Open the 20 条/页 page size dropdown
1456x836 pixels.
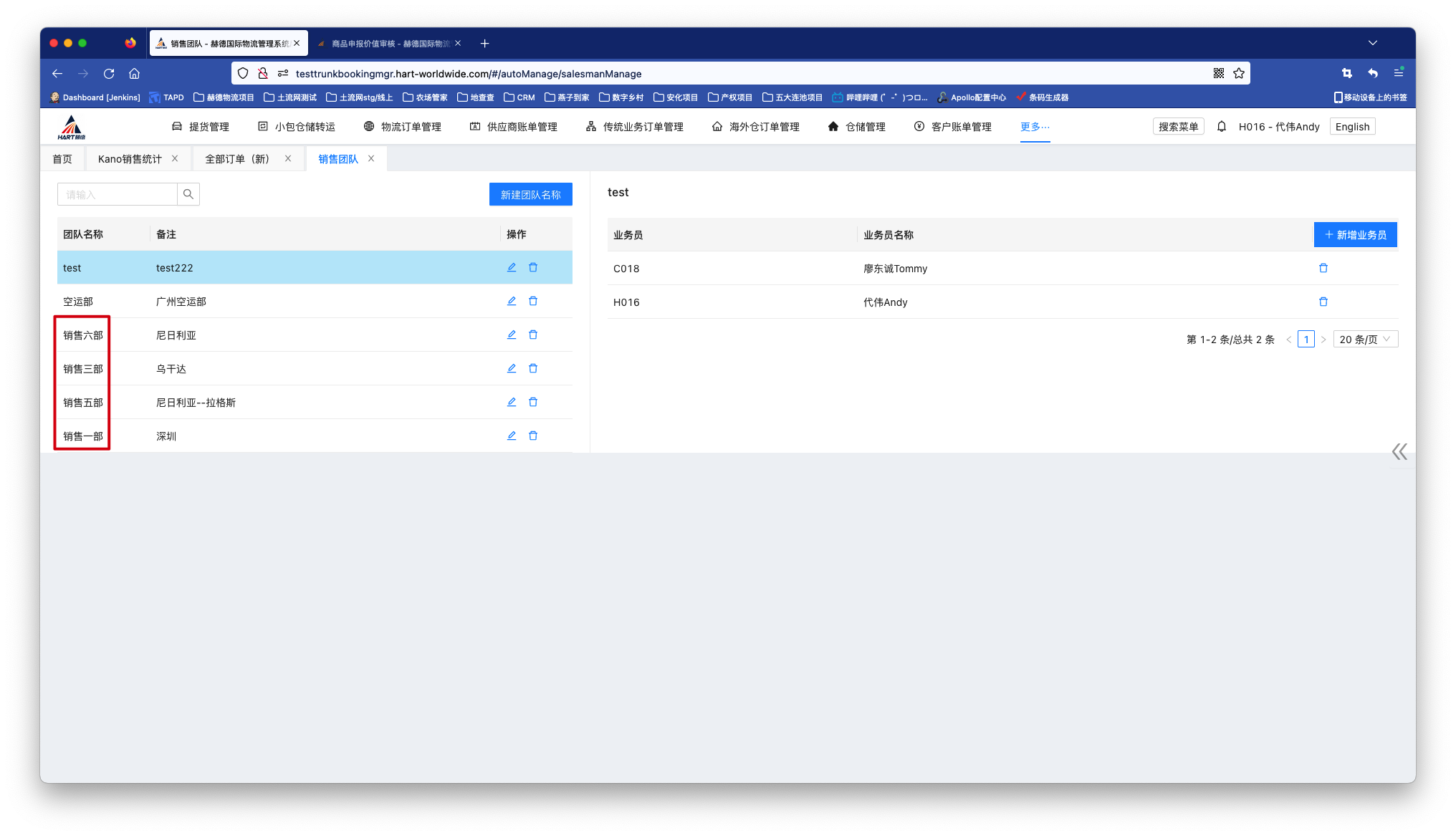tap(1365, 340)
